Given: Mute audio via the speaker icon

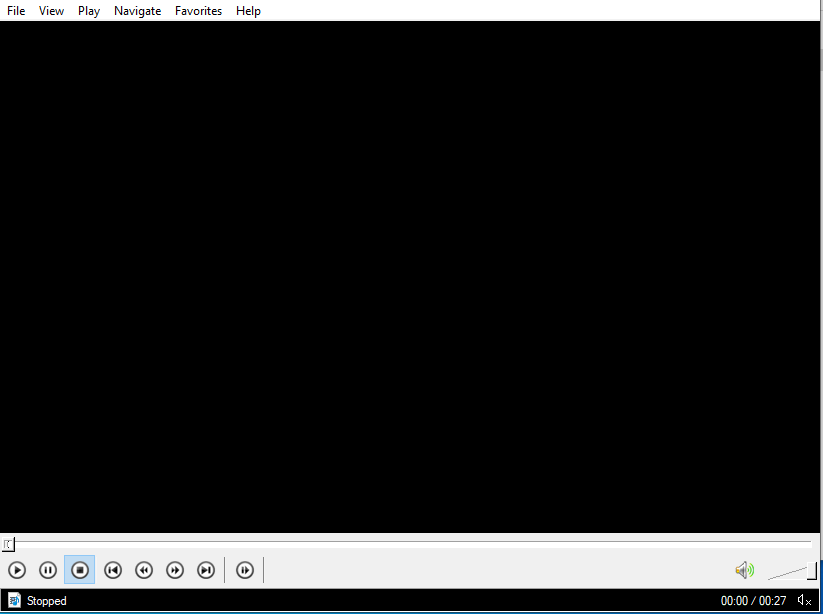Looking at the screenshot, I should coord(744,570).
